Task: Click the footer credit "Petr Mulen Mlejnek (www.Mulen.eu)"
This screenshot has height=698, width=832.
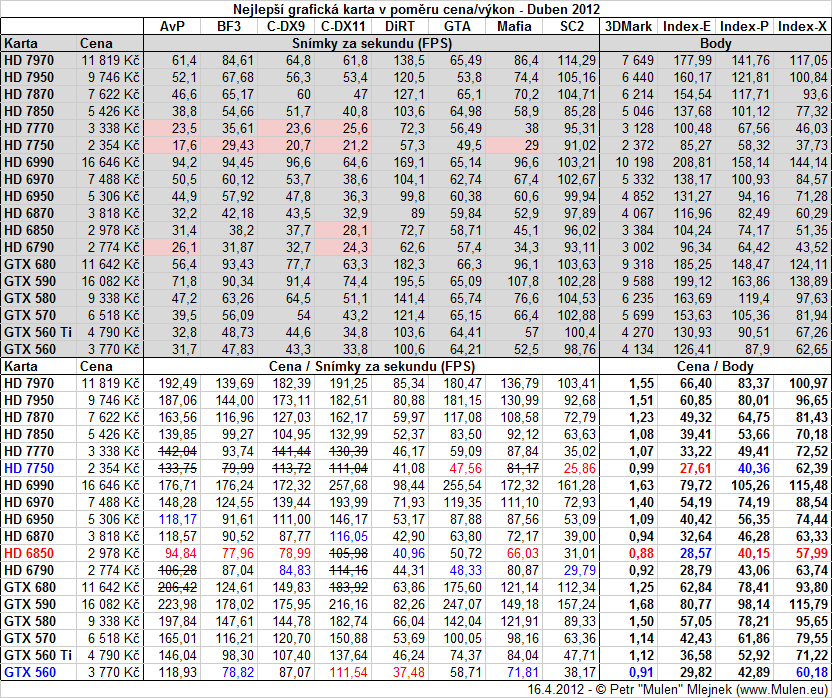Action: 718,690
